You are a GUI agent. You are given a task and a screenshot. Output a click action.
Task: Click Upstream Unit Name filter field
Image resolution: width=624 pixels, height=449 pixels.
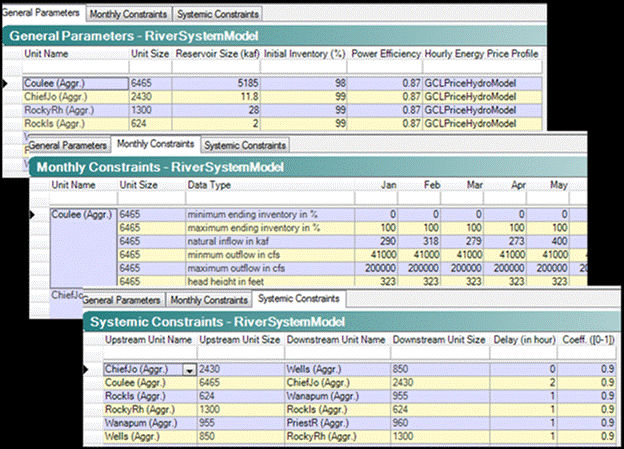150,353
